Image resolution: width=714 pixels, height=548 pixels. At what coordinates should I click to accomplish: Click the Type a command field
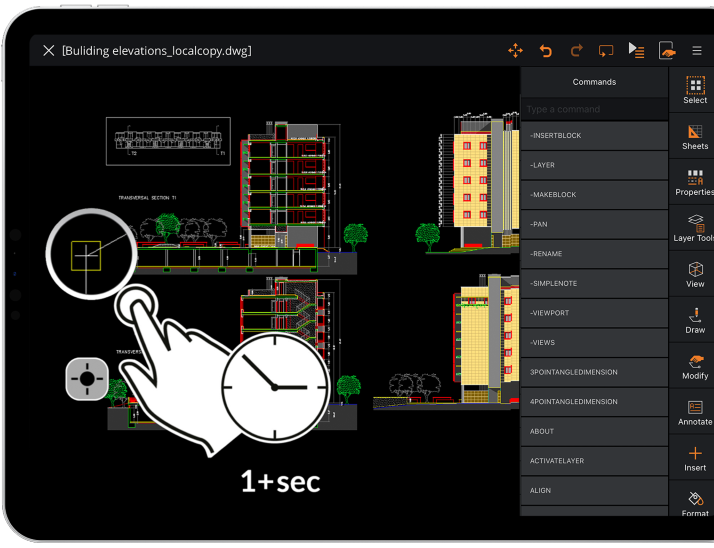click(x=594, y=109)
